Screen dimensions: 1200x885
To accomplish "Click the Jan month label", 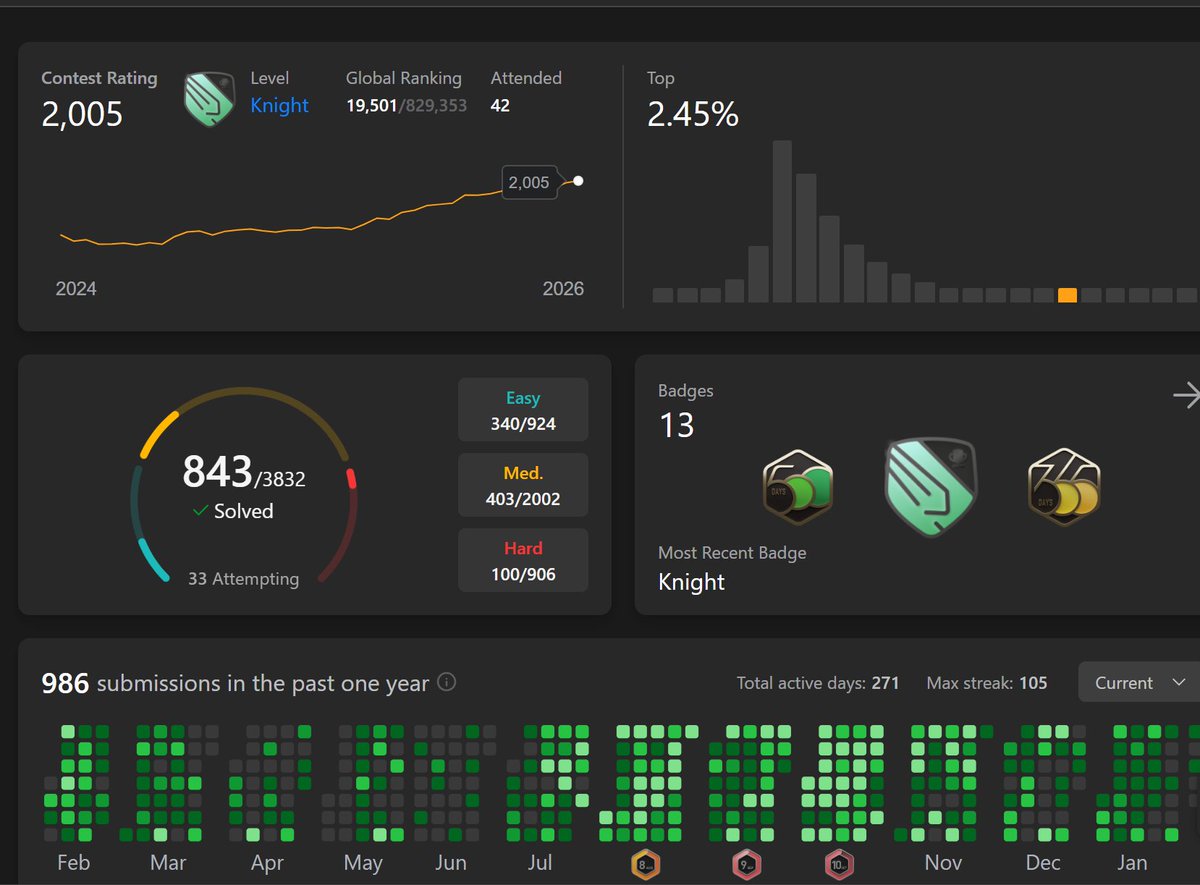I will (x=1132, y=862).
